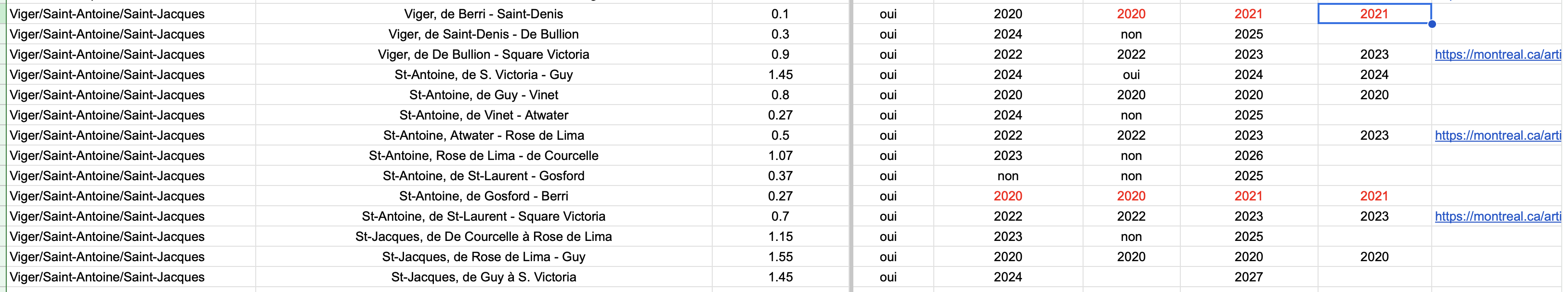Click the 1.07 length cell
This screenshot has height=292, width=1568.
coord(780,156)
